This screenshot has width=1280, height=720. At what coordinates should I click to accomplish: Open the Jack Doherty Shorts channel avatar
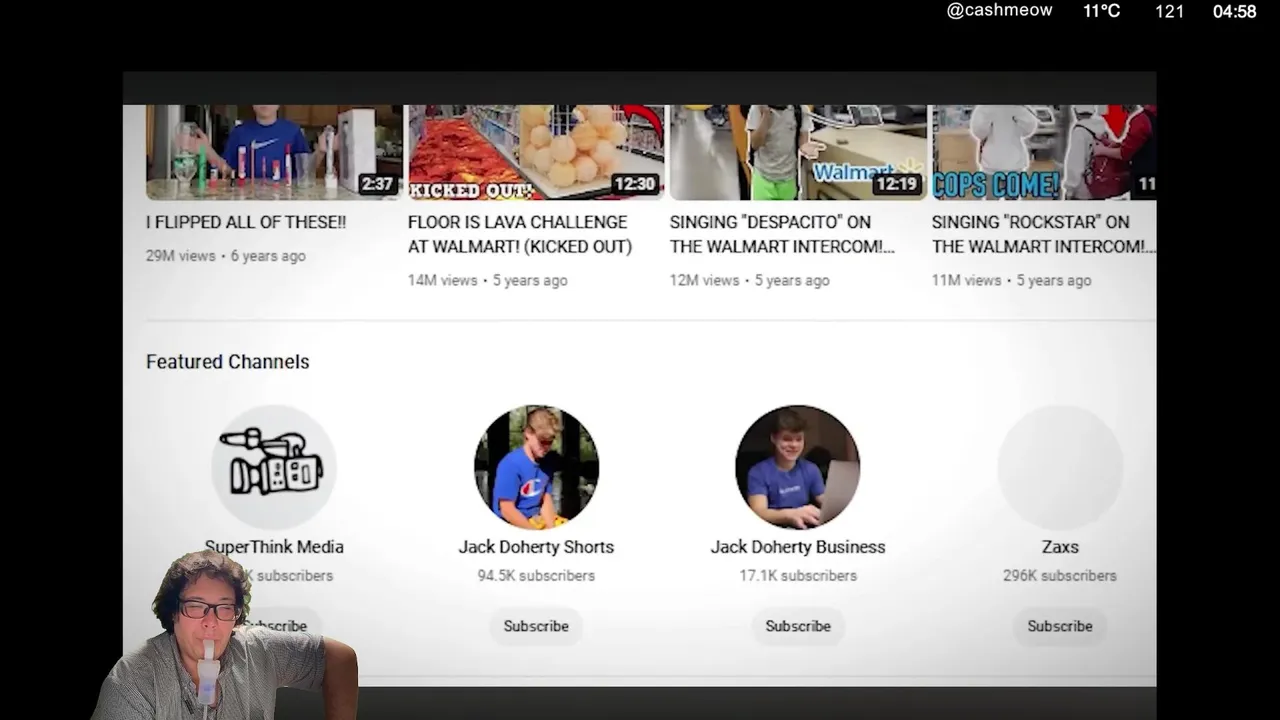coord(536,467)
